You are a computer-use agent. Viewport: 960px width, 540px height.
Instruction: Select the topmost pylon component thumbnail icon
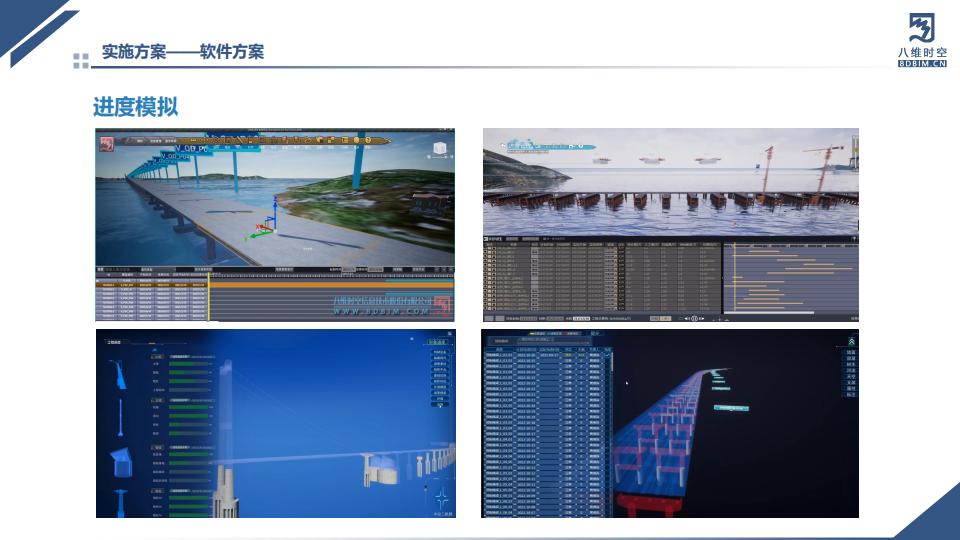(x=120, y=374)
